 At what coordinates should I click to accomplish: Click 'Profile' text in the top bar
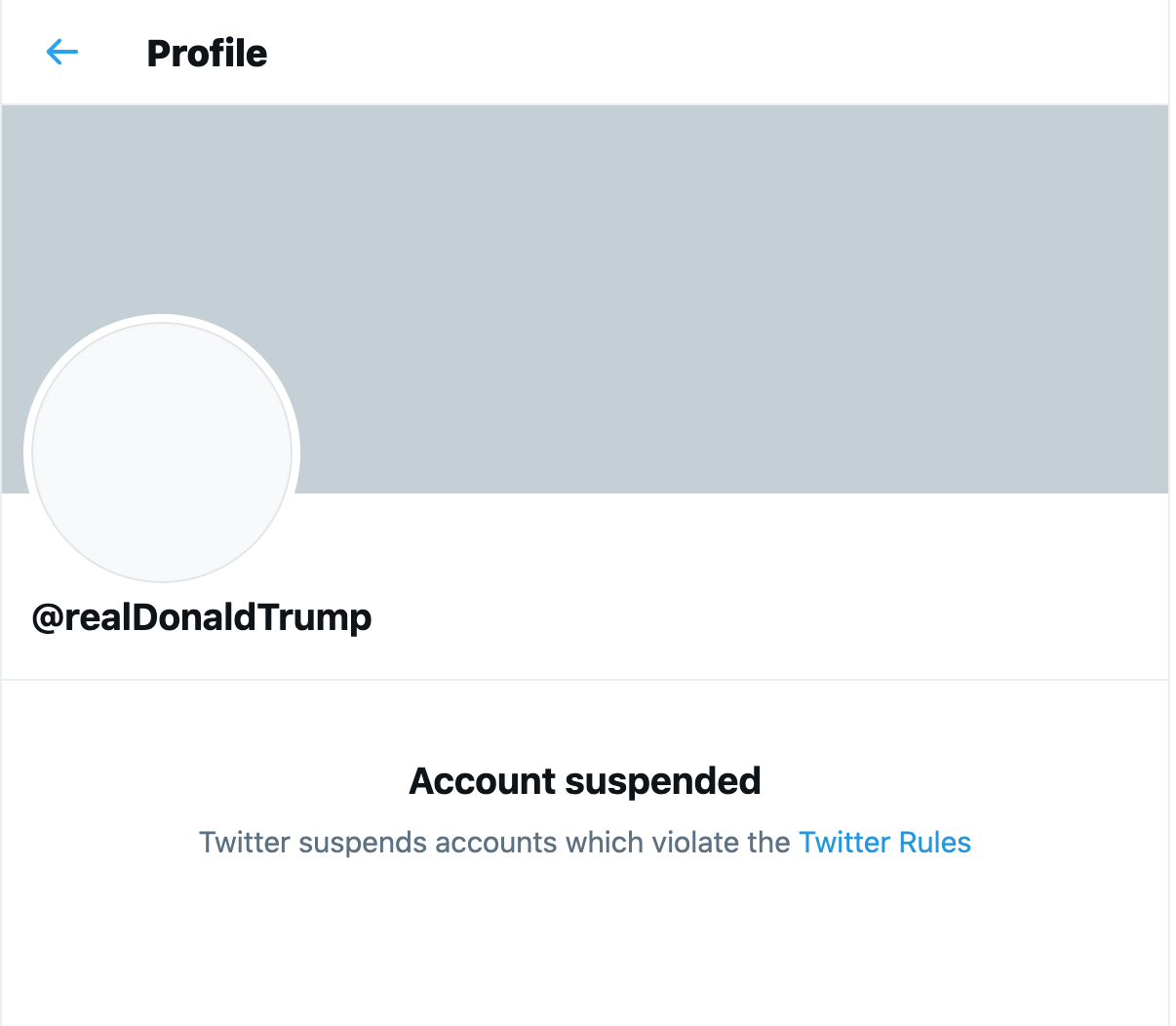207,54
